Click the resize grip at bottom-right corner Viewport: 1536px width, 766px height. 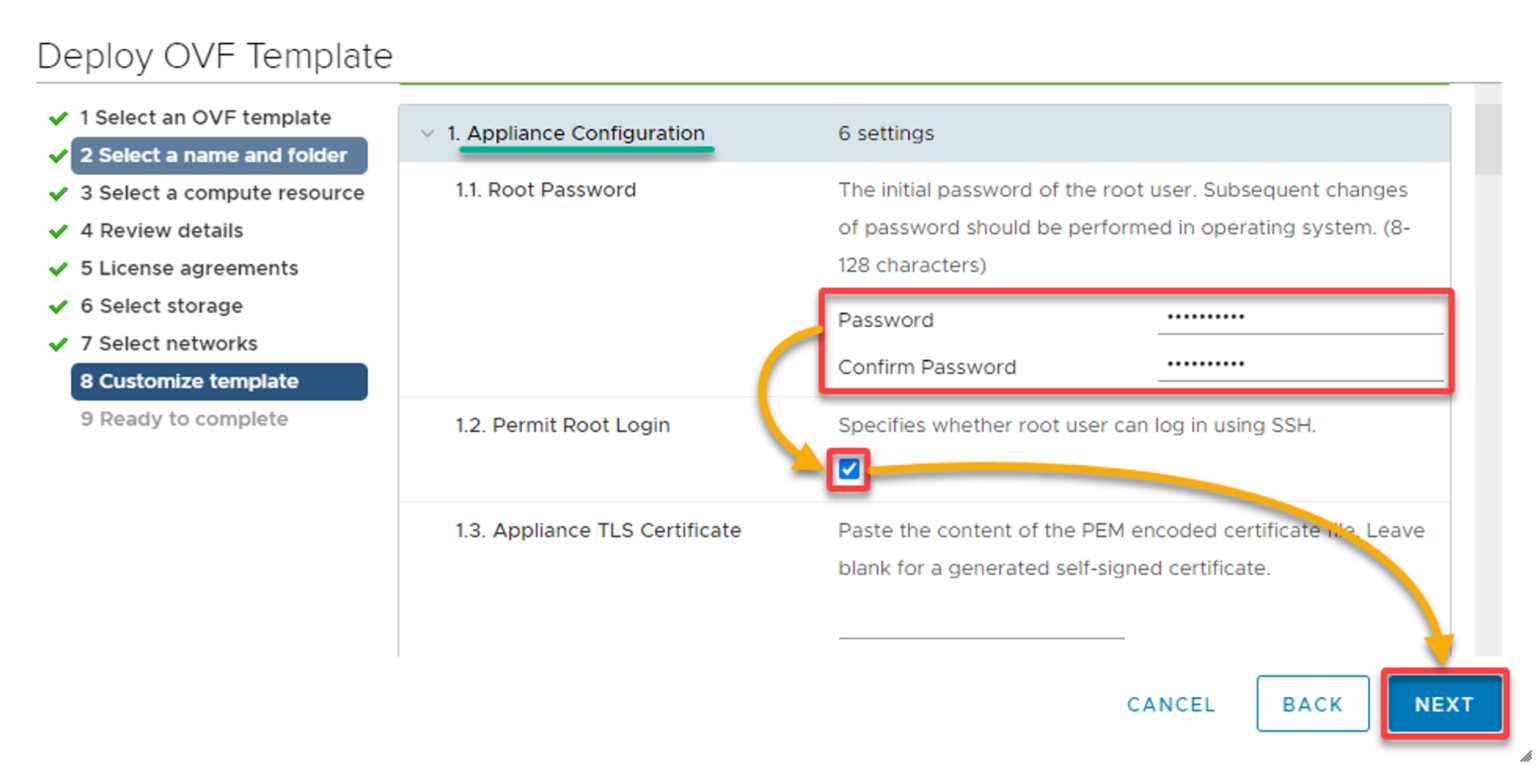[1527, 757]
